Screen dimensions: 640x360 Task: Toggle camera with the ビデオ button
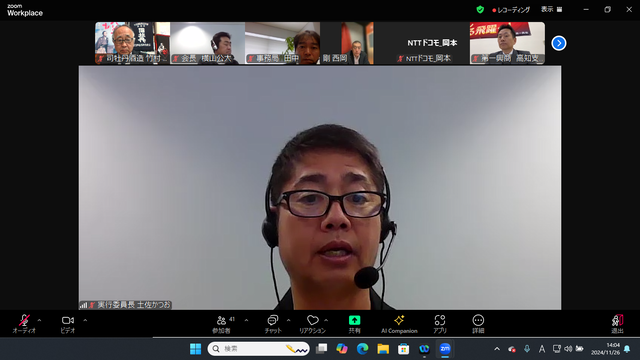68,324
